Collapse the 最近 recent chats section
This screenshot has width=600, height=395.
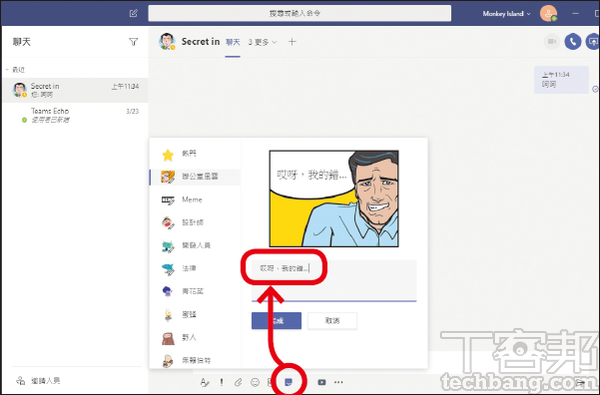click(x=16, y=70)
